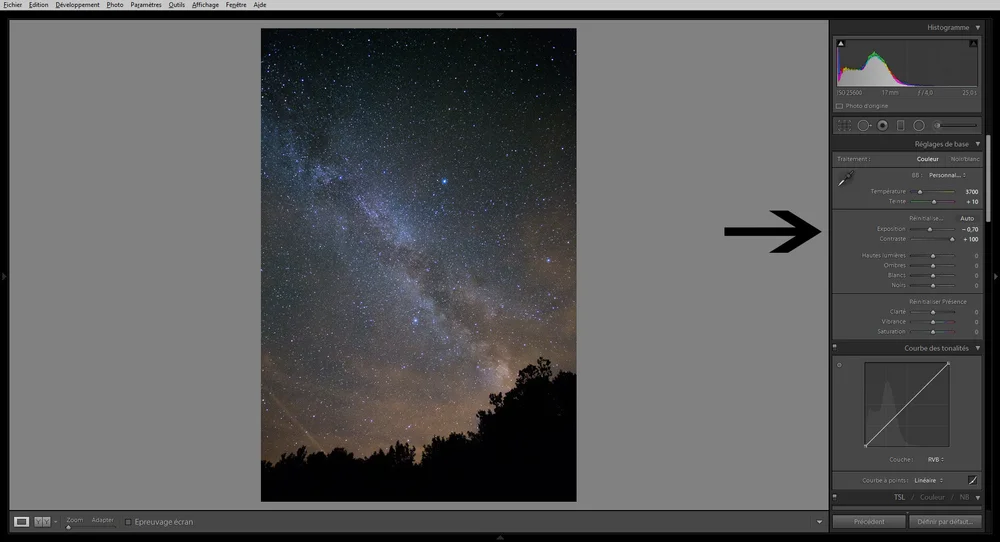Click Réinitialiser Présence label
The width and height of the screenshot is (1000, 542).
tap(938, 302)
